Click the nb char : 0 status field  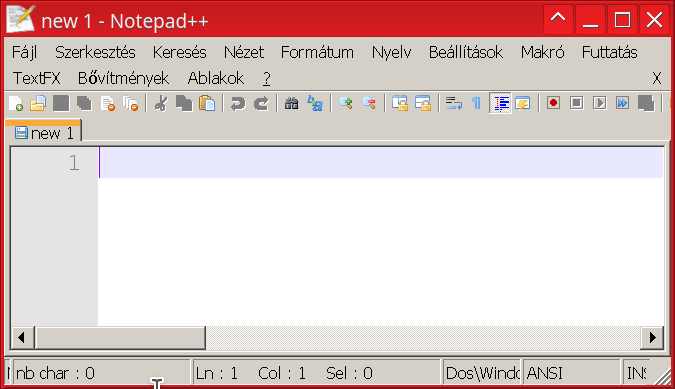[101, 373]
